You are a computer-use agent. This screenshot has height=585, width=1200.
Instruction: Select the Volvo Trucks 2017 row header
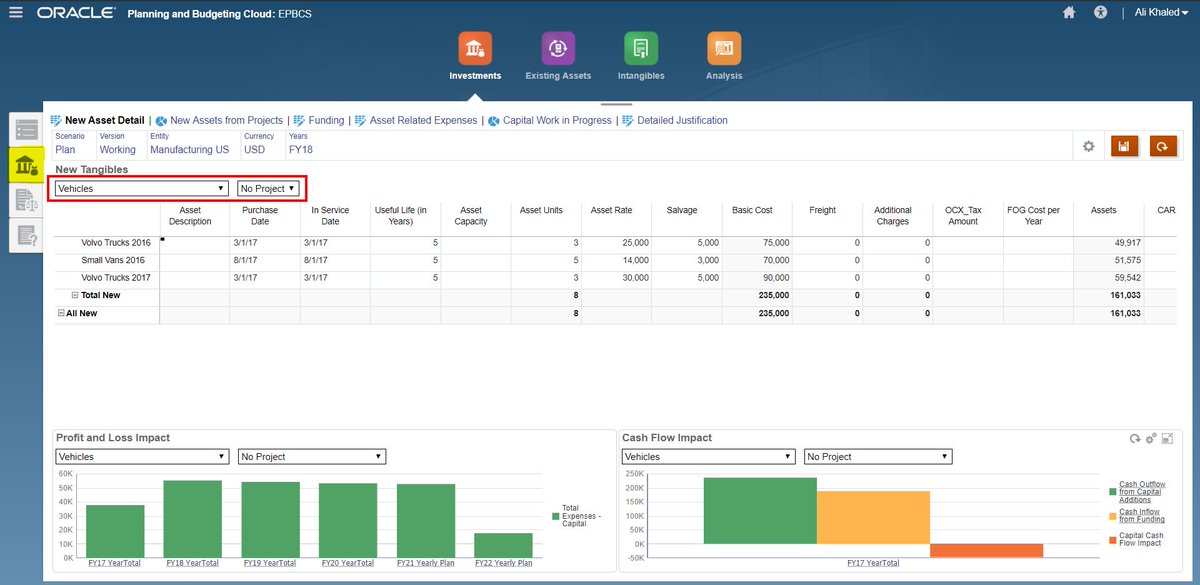106,277
